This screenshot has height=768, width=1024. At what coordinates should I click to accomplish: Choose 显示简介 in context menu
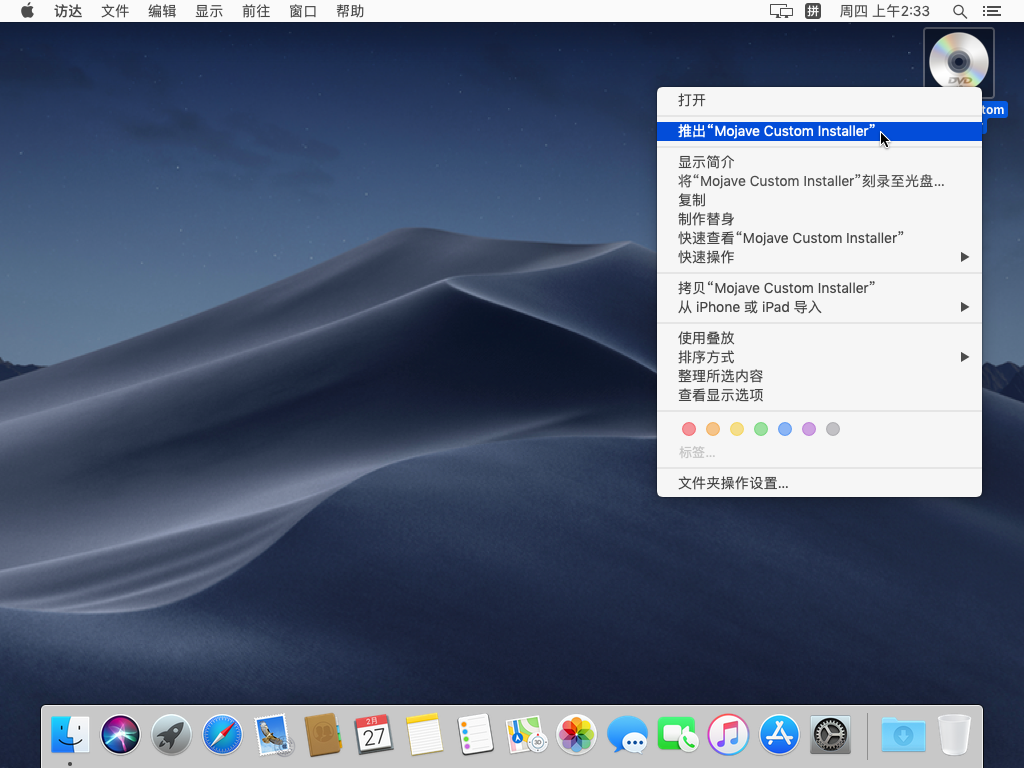tap(820, 162)
